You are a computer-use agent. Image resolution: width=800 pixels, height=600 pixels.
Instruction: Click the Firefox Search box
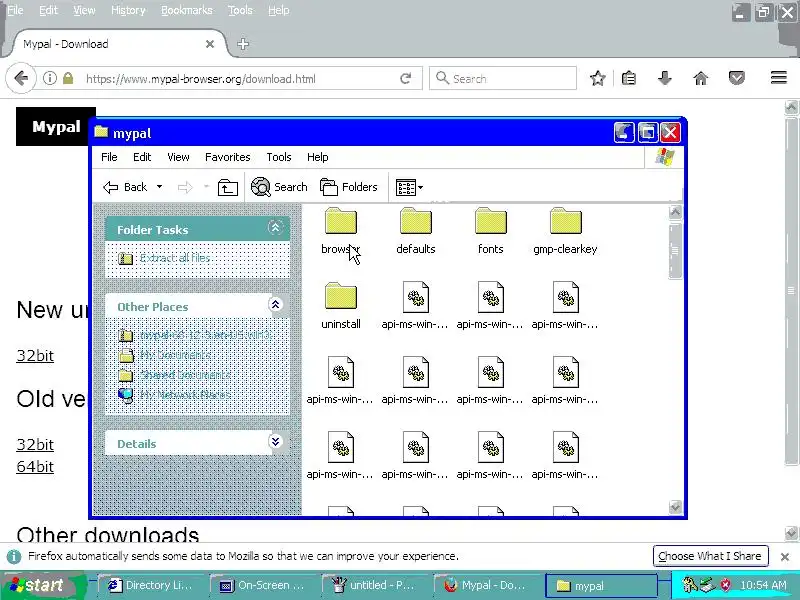[x=503, y=79]
